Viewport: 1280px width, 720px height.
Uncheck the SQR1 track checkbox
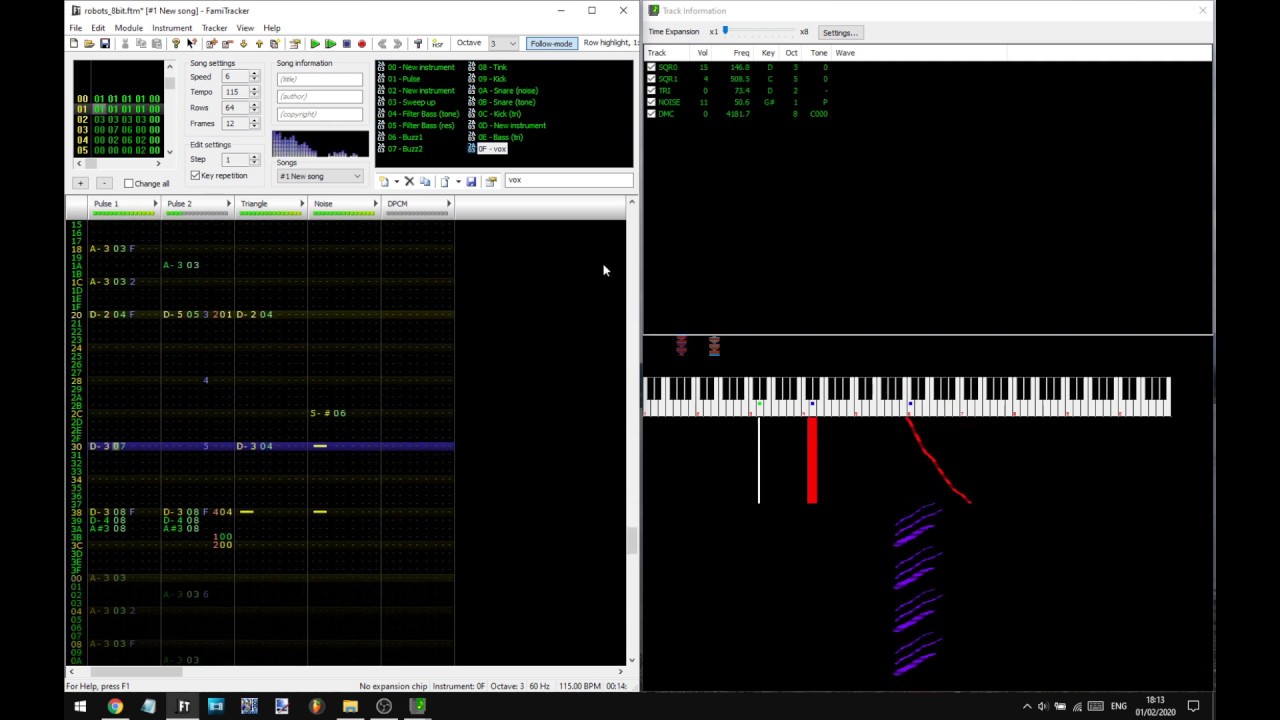[652, 78]
